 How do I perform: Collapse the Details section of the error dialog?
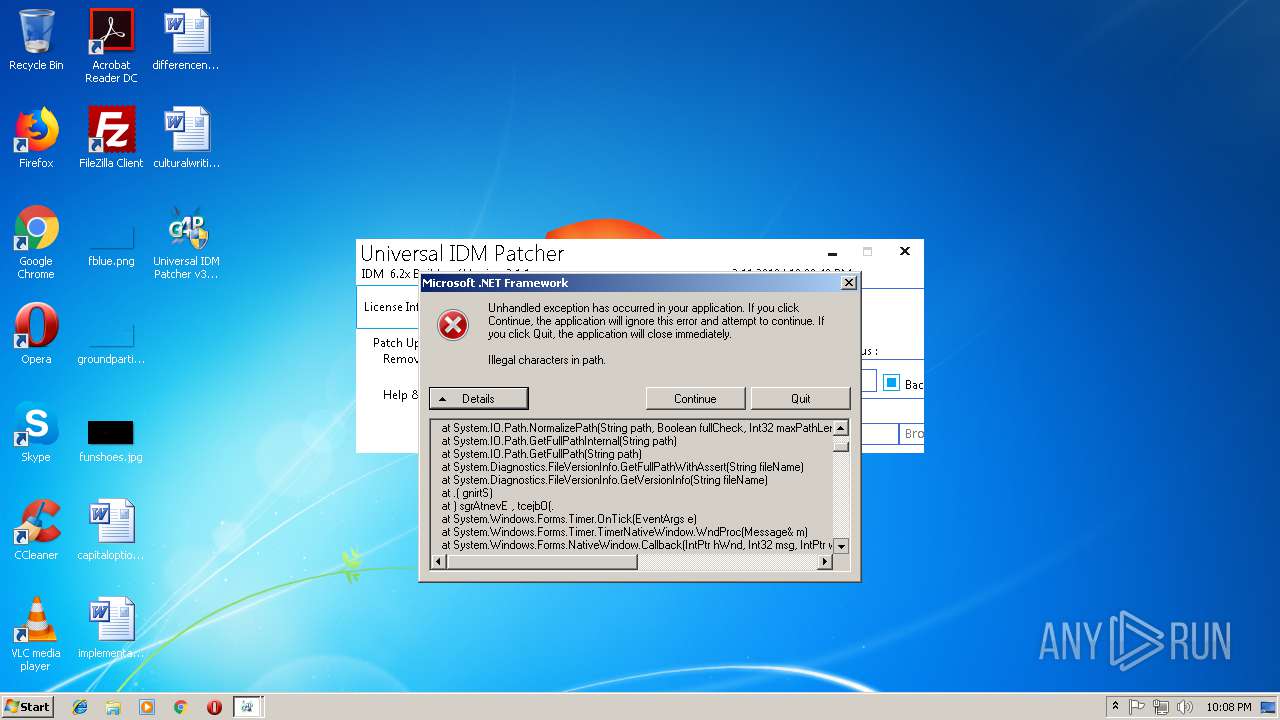[x=478, y=398]
